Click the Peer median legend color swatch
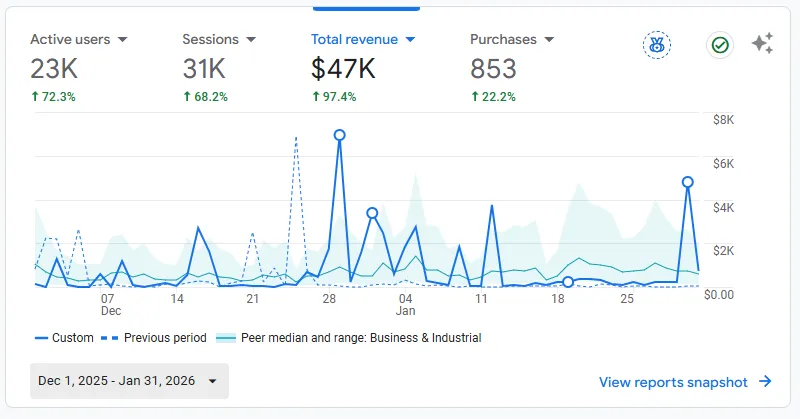Viewport: 800px width, 419px height. (x=226, y=338)
